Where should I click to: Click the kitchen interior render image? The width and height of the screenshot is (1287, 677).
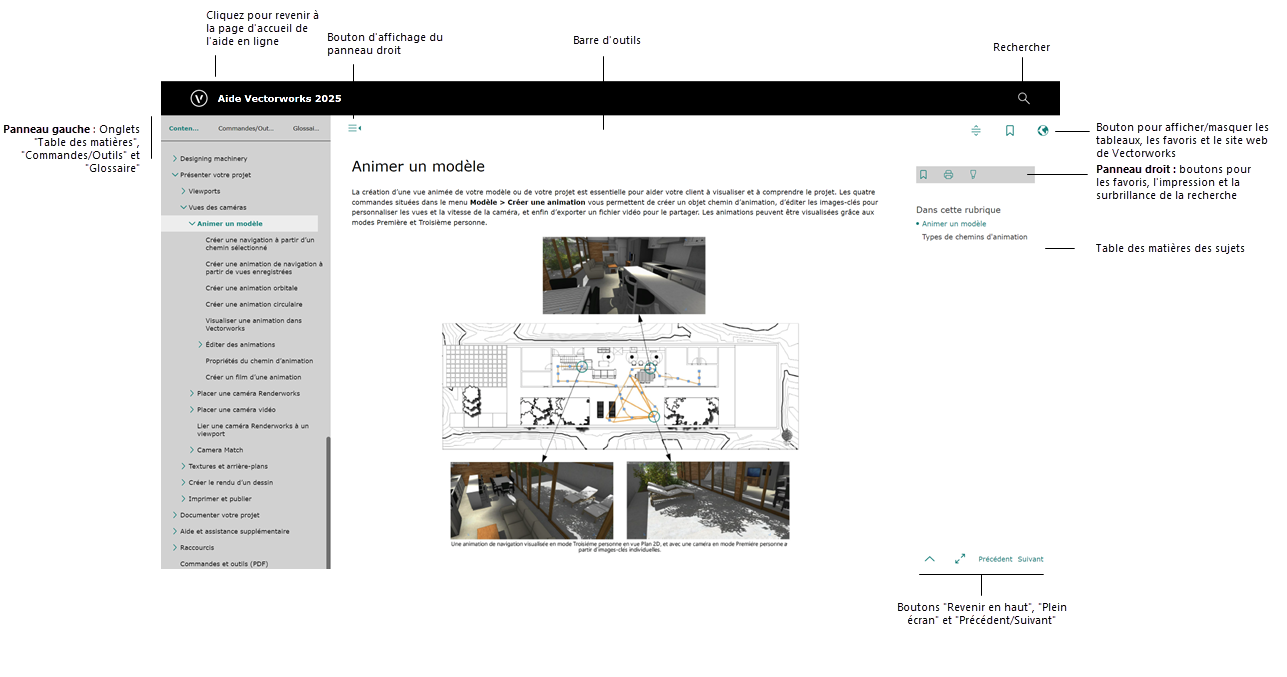(624, 275)
